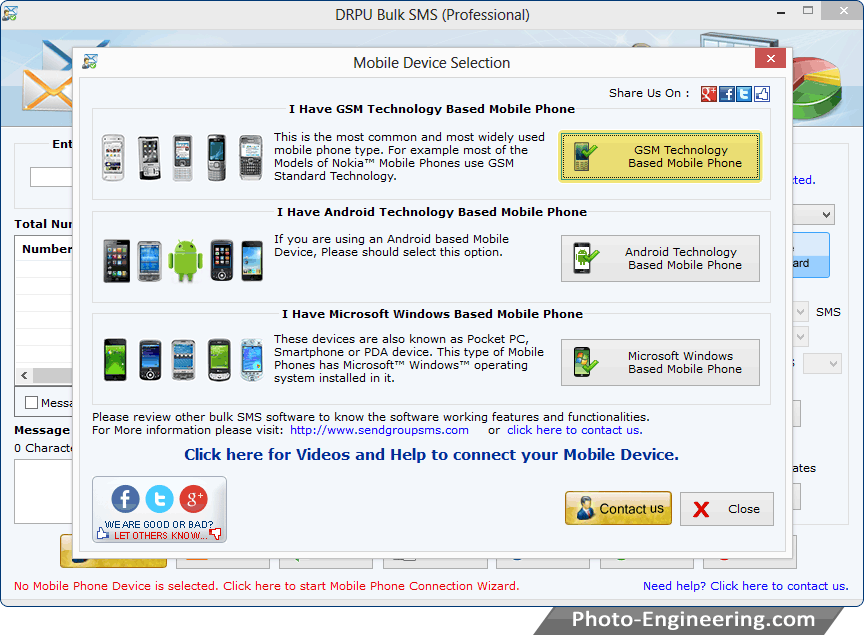Image resolution: width=864 pixels, height=635 pixels.
Task: Click the thumbs-up like icon at top
Action: (x=762, y=94)
